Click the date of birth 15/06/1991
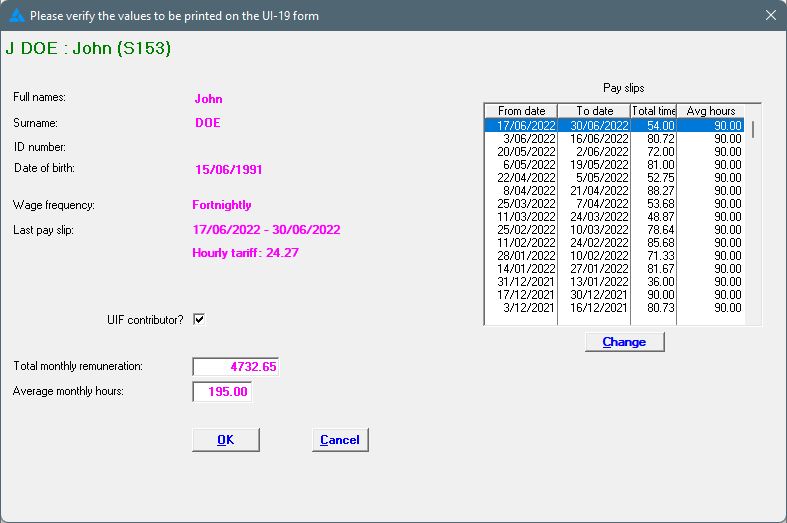The width and height of the screenshot is (787, 523). point(228,170)
